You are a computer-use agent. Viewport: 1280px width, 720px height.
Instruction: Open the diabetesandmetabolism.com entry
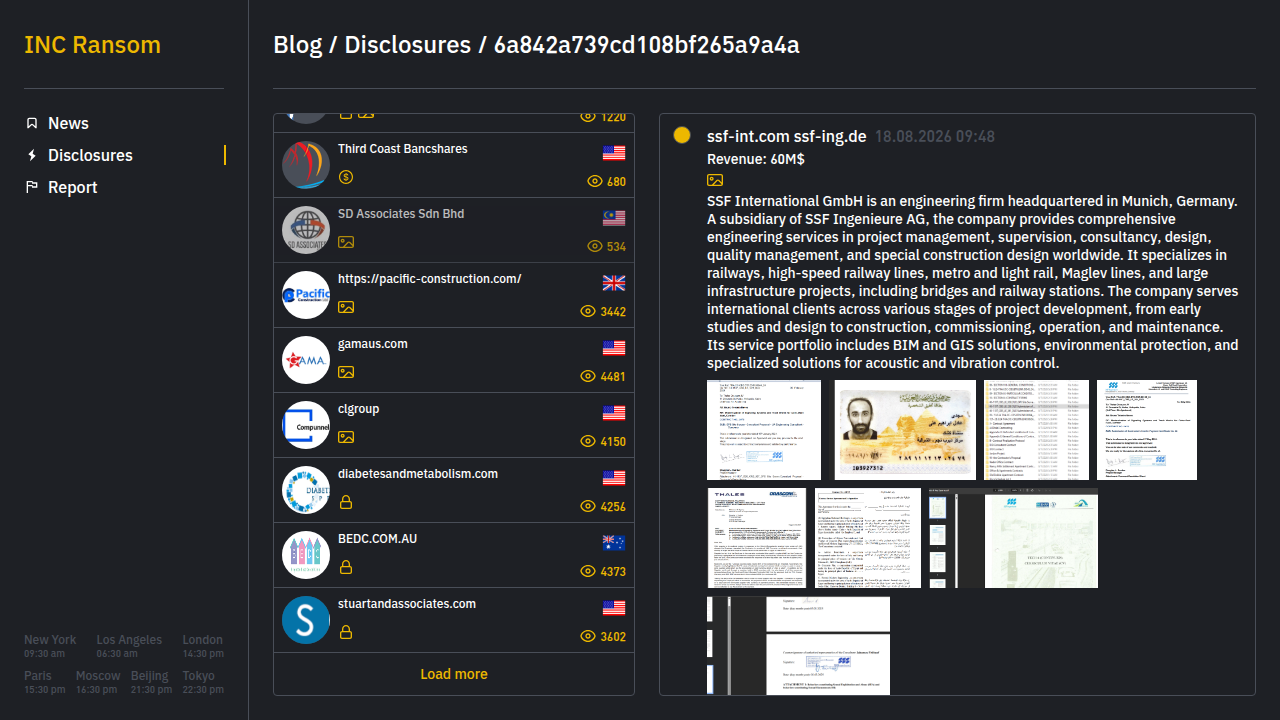click(454, 490)
